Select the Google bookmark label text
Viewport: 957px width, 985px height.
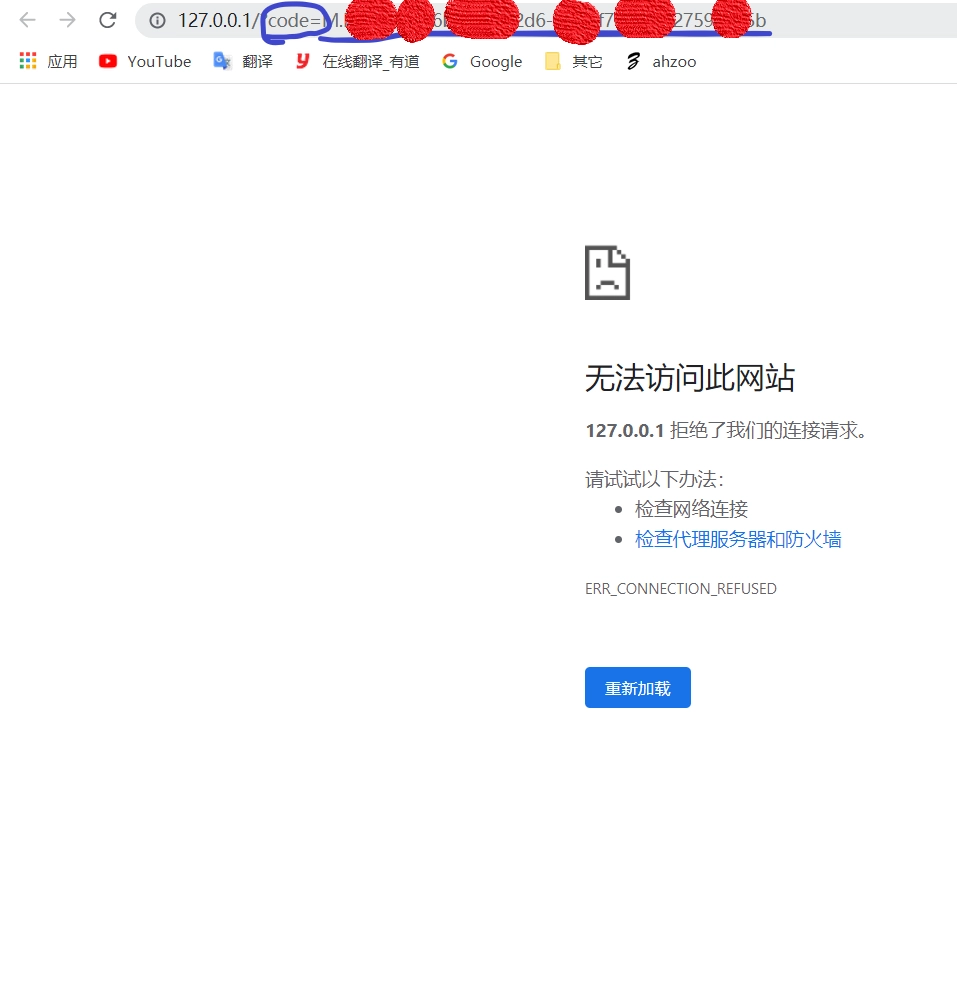tap(497, 61)
